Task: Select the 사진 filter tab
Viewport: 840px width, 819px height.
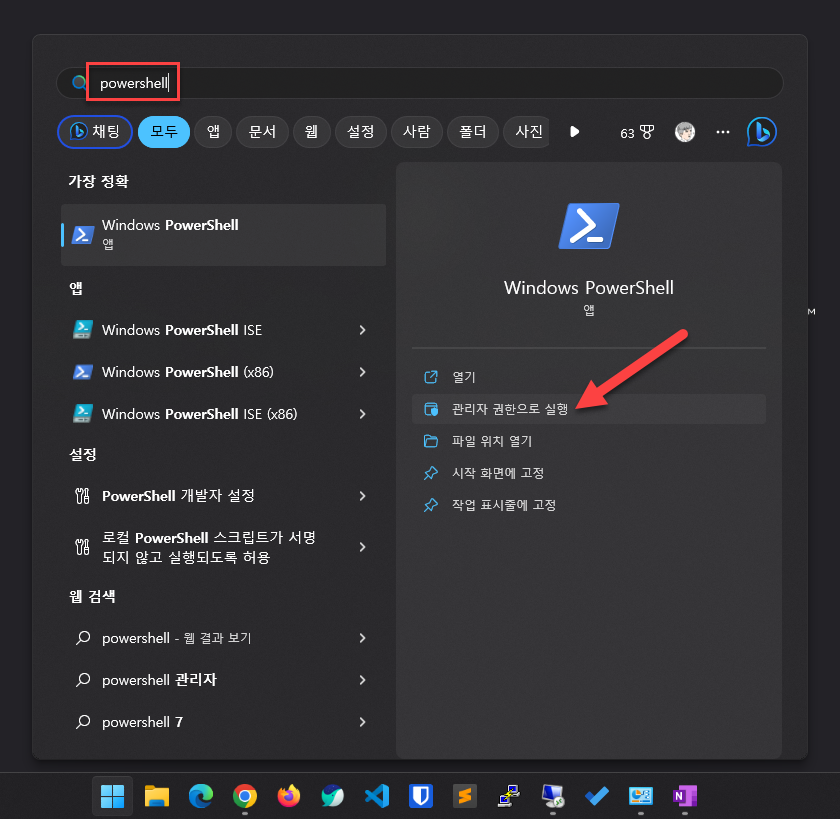Action: click(527, 132)
